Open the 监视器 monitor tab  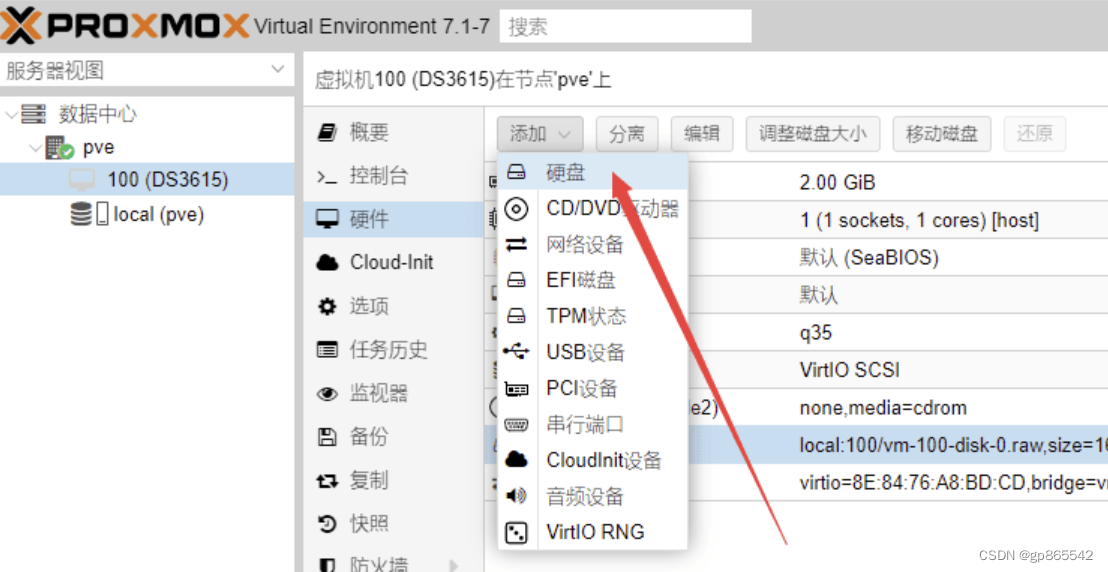(x=394, y=393)
